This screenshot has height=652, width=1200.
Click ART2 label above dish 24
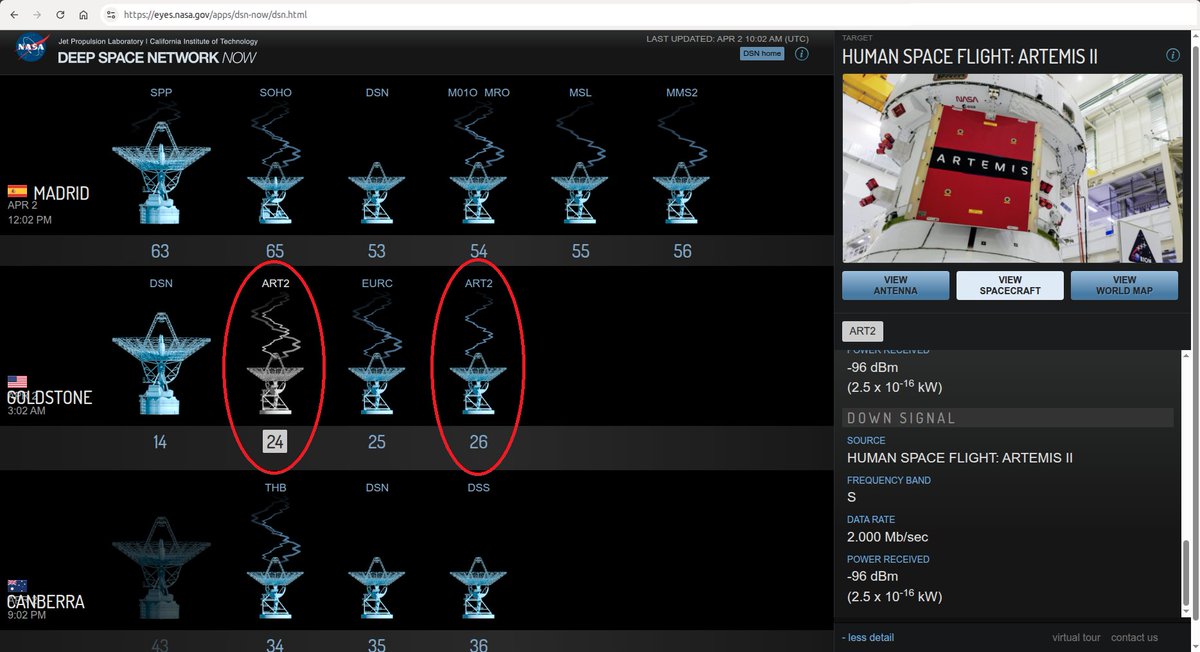[x=275, y=283]
